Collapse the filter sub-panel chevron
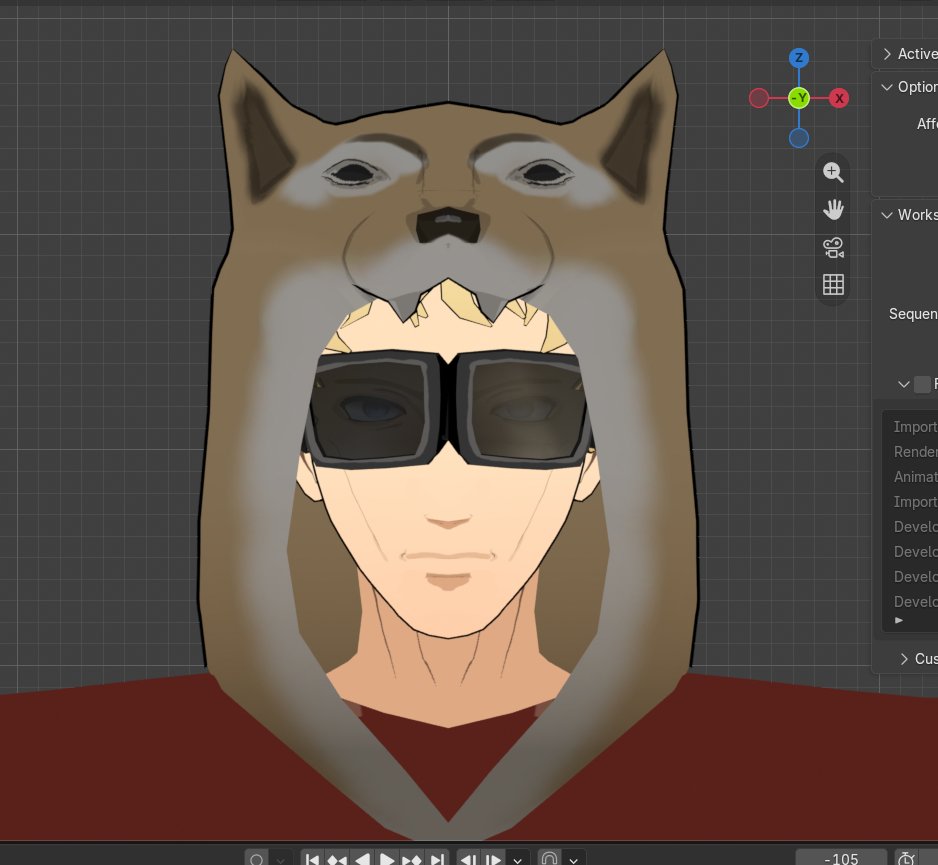This screenshot has height=865, width=938. 904,384
